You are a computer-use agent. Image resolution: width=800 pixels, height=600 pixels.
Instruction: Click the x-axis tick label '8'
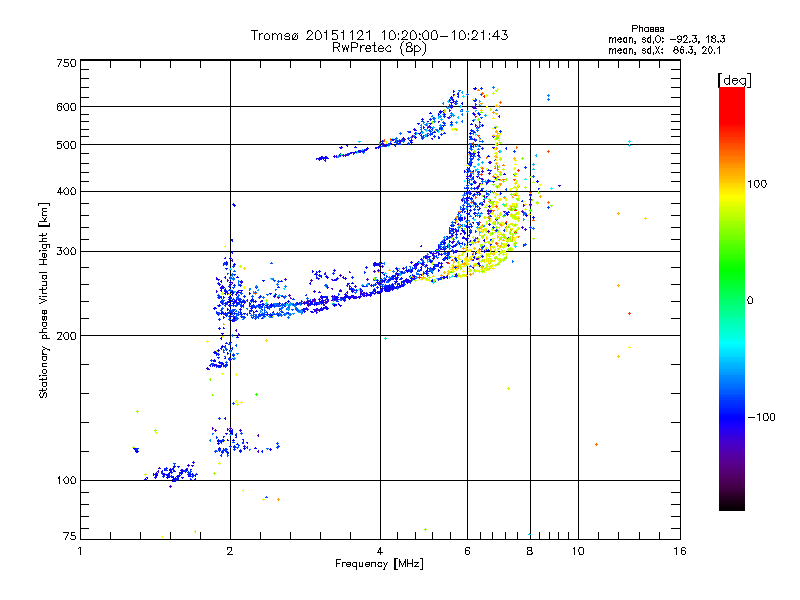530,551
